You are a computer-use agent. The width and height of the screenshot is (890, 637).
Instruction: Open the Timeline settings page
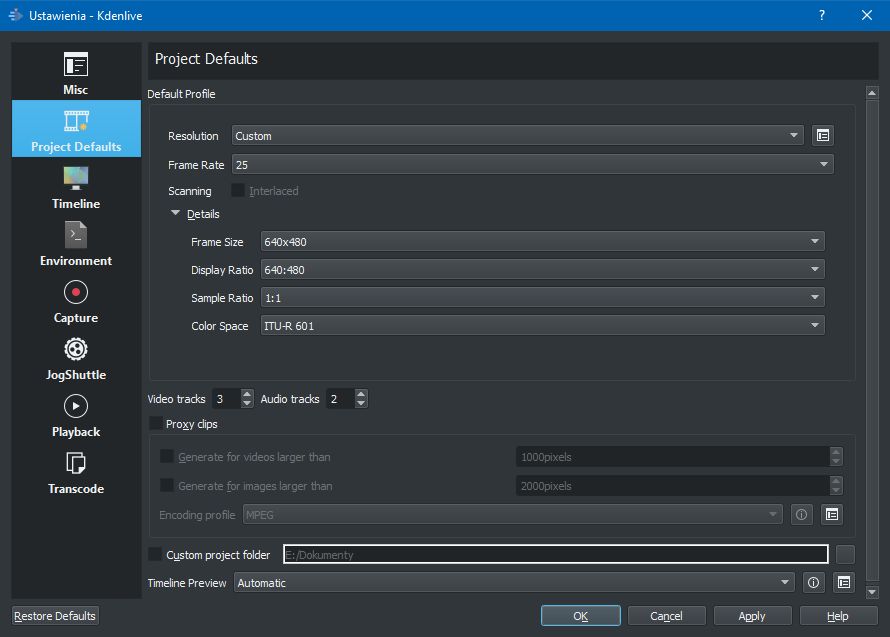pyautogui.click(x=76, y=186)
